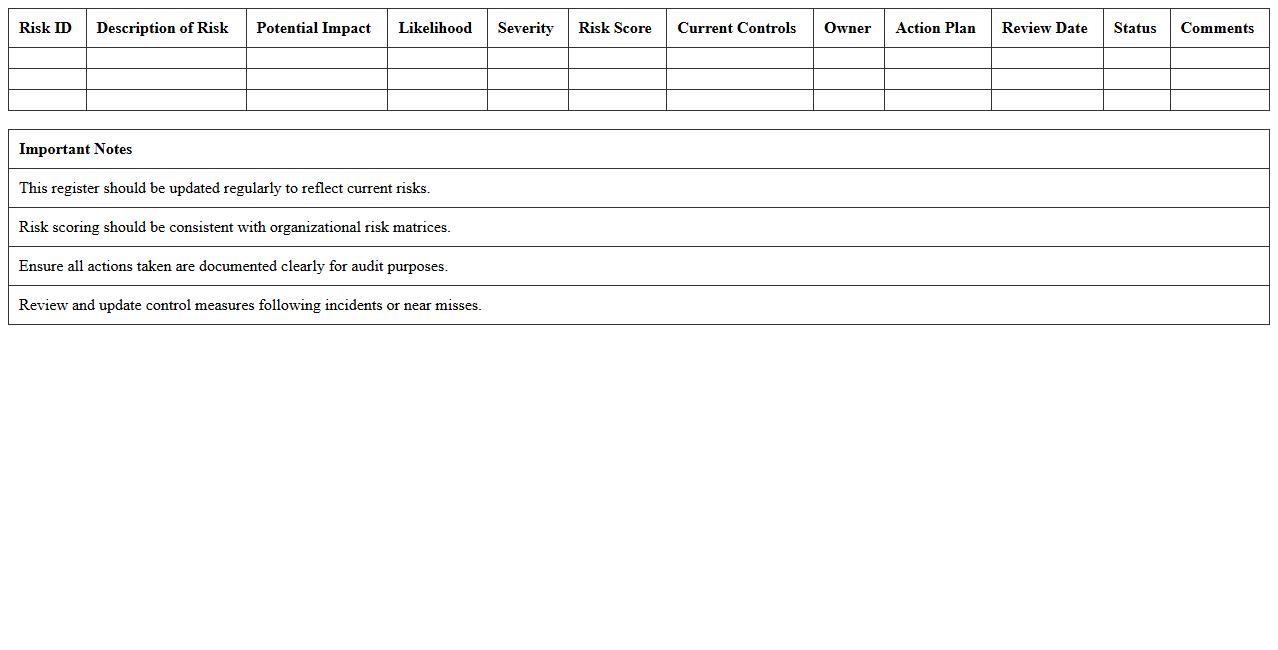Click the first empty cell under Risk ID

coord(45,58)
